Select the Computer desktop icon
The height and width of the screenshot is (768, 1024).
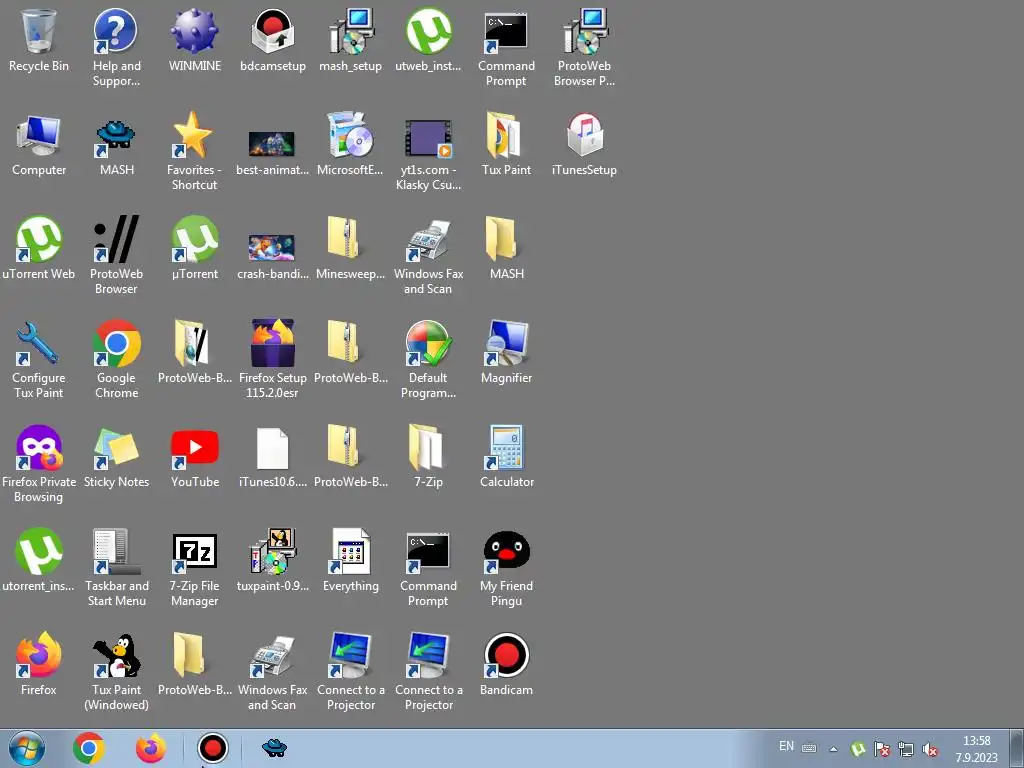coord(39,135)
